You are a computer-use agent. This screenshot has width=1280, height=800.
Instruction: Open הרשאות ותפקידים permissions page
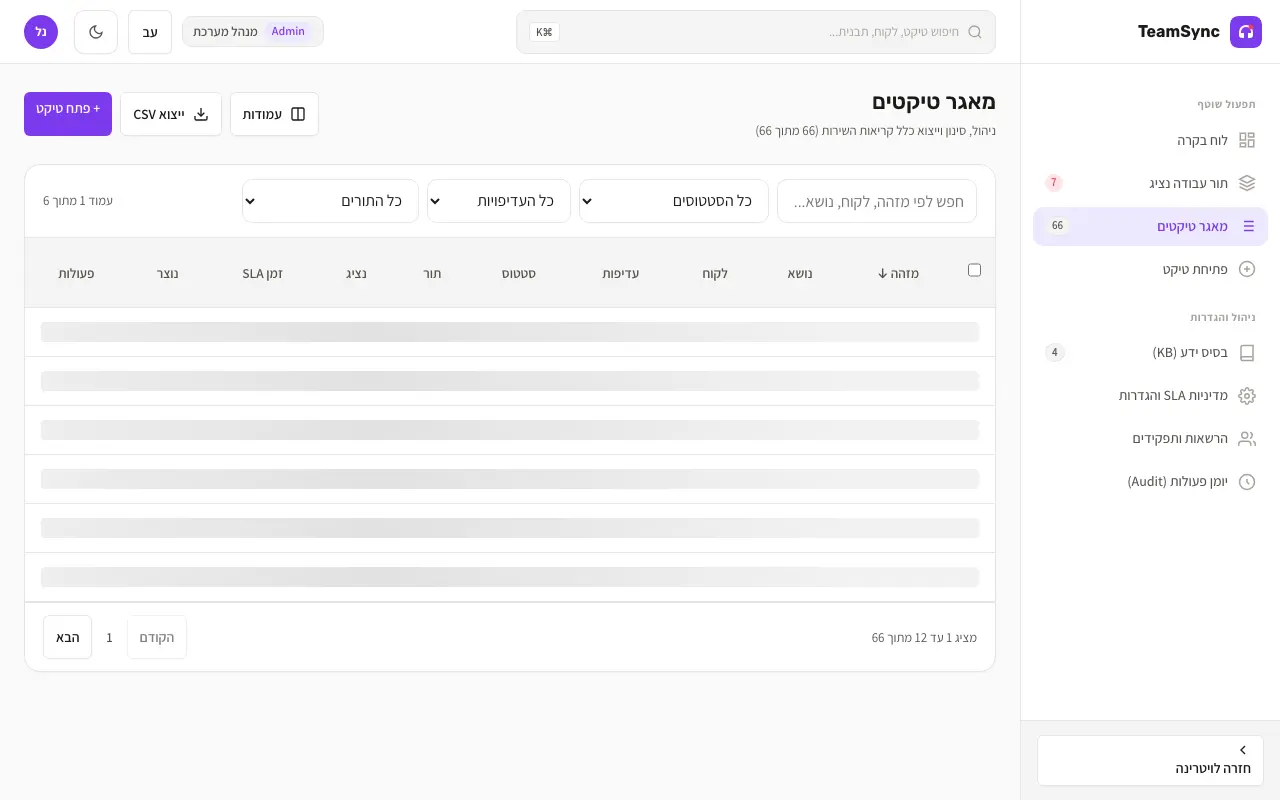tap(1150, 439)
